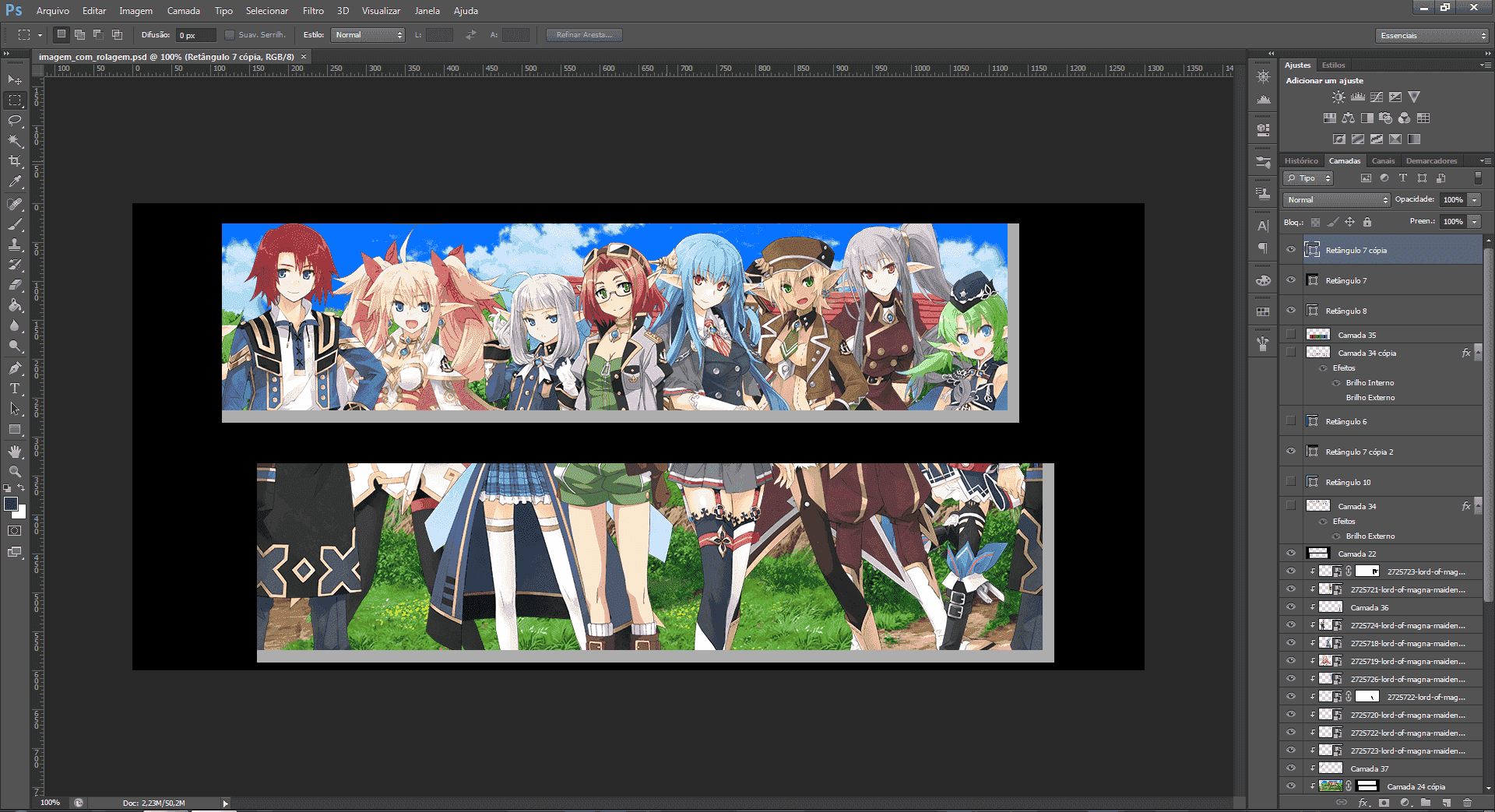This screenshot has height=812, width=1495.
Task: Collapse effects of Camada 34
Action: [x=1478, y=506]
